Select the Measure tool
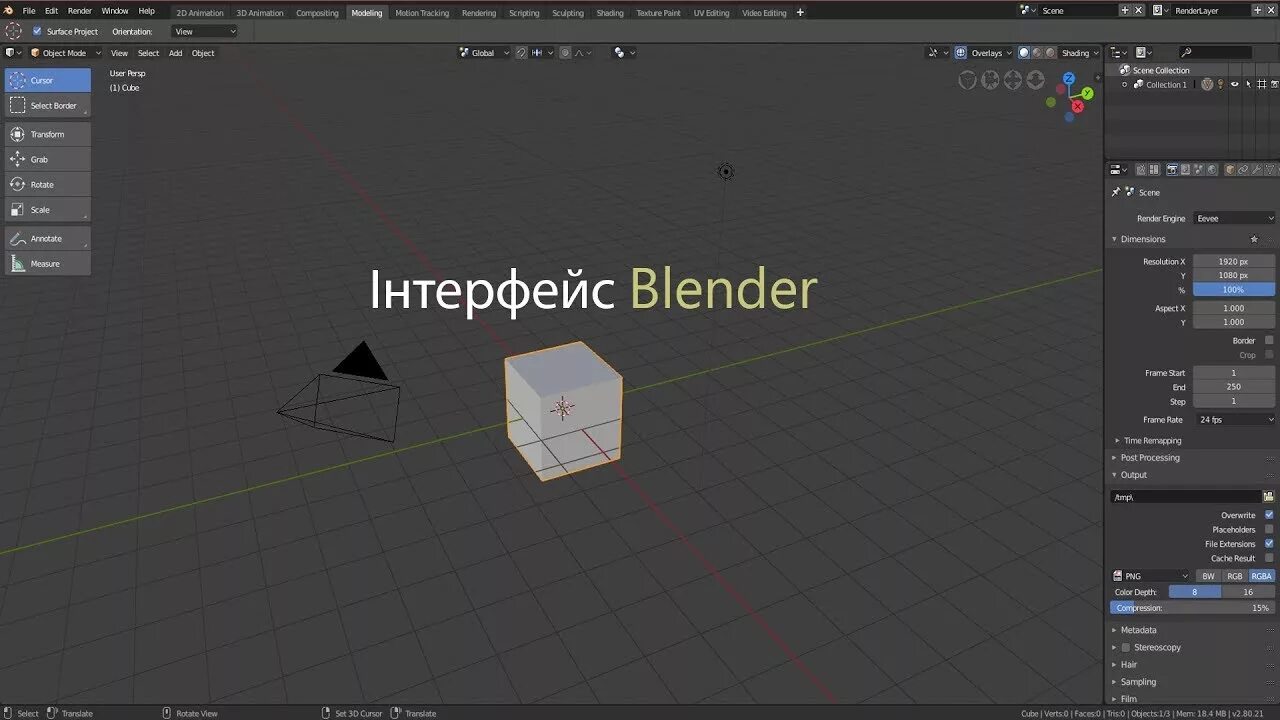 [47, 263]
